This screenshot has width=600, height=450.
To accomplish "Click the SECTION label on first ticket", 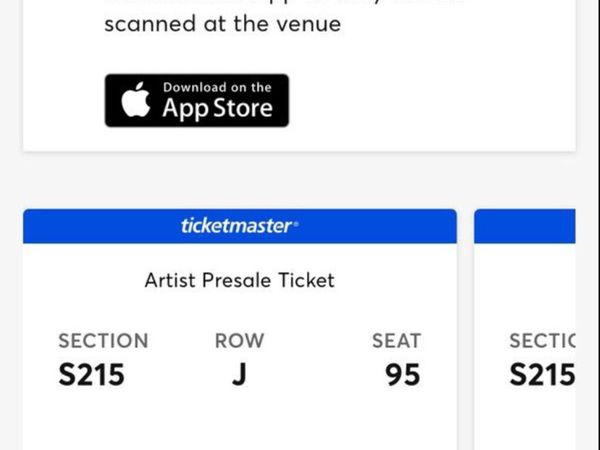I will coord(103,341).
